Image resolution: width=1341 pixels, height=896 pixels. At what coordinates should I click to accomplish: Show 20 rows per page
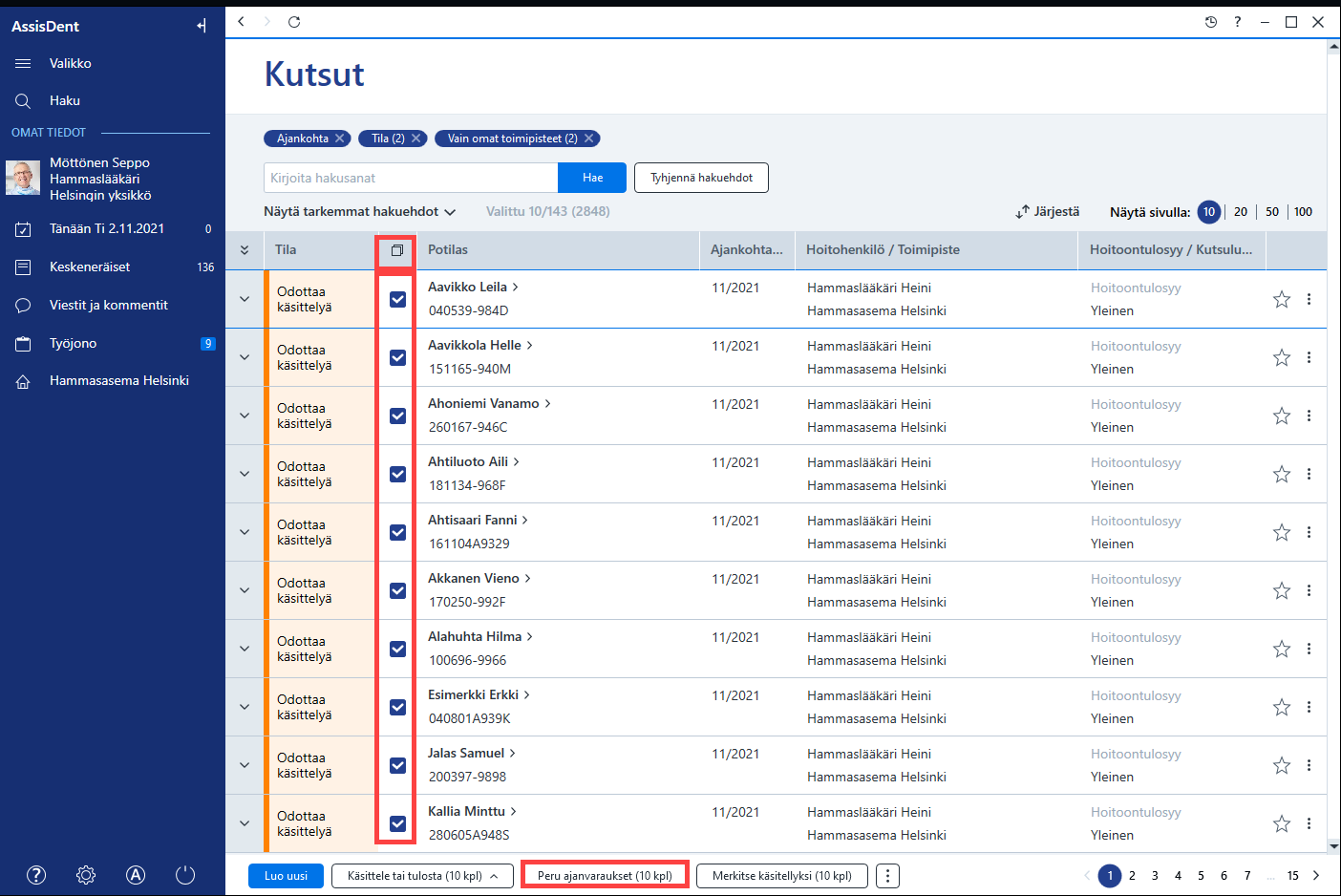[1241, 212]
